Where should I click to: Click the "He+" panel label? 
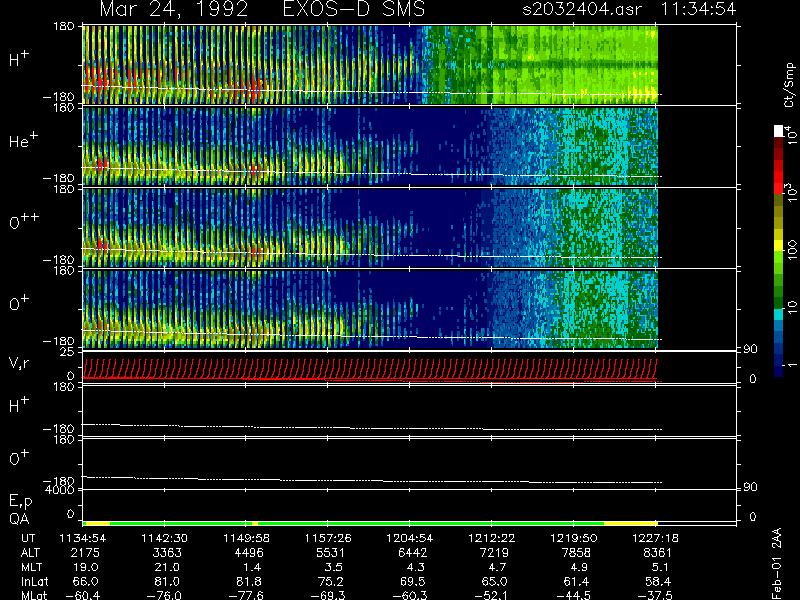coord(22,140)
